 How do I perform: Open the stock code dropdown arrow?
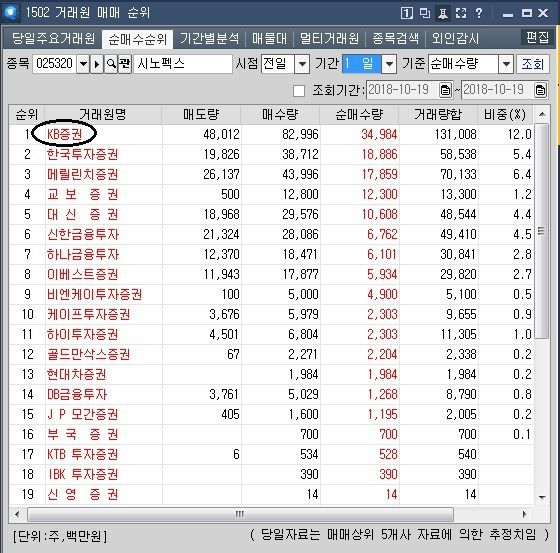pyautogui.click(x=83, y=64)
